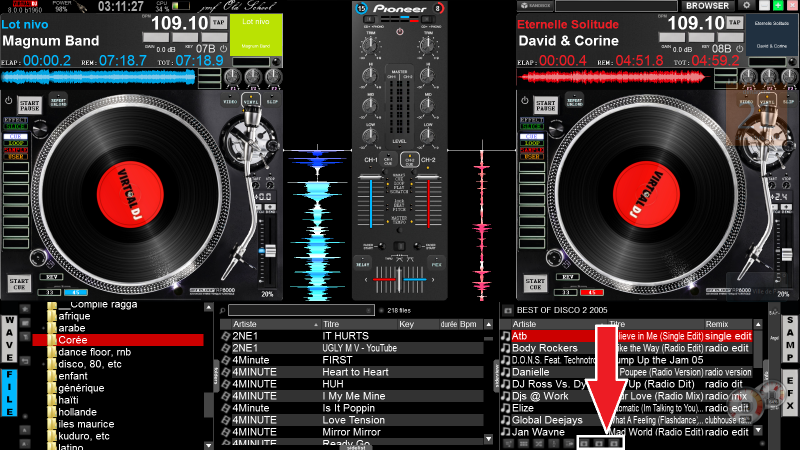
Task: Click left deck pitch slider
Action: click(x=269, y=250)
